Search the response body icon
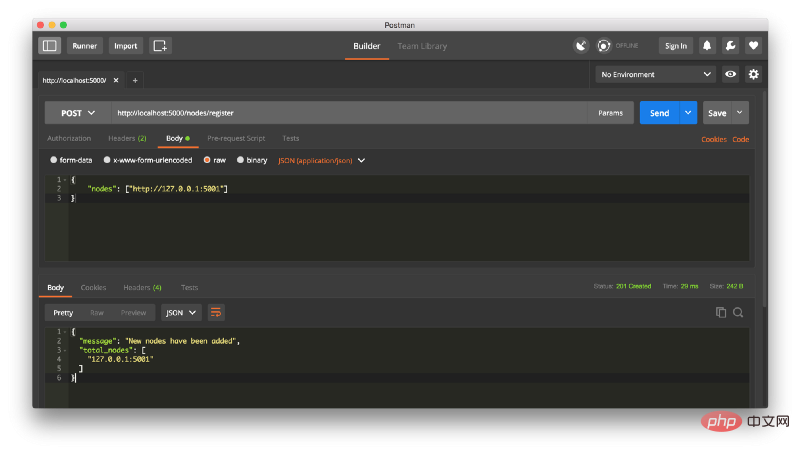 pos(738,312)
